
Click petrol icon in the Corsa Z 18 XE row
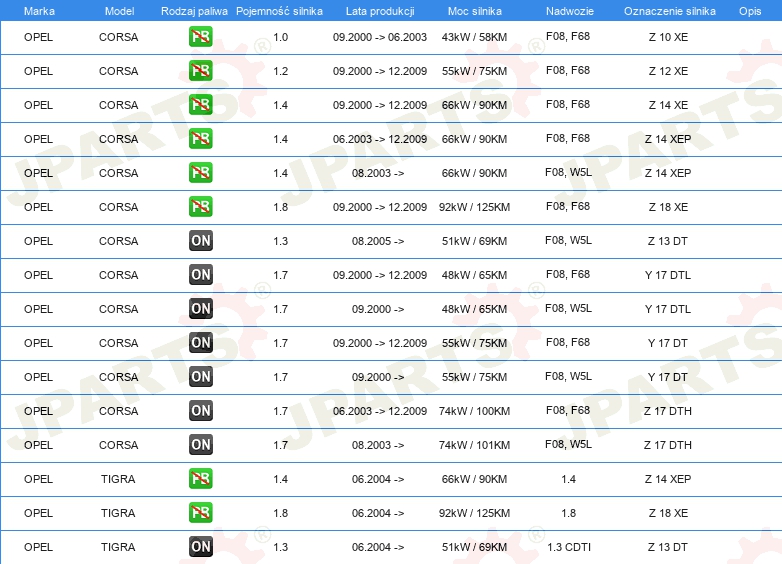pyautogui.click(x=200, y=206)
